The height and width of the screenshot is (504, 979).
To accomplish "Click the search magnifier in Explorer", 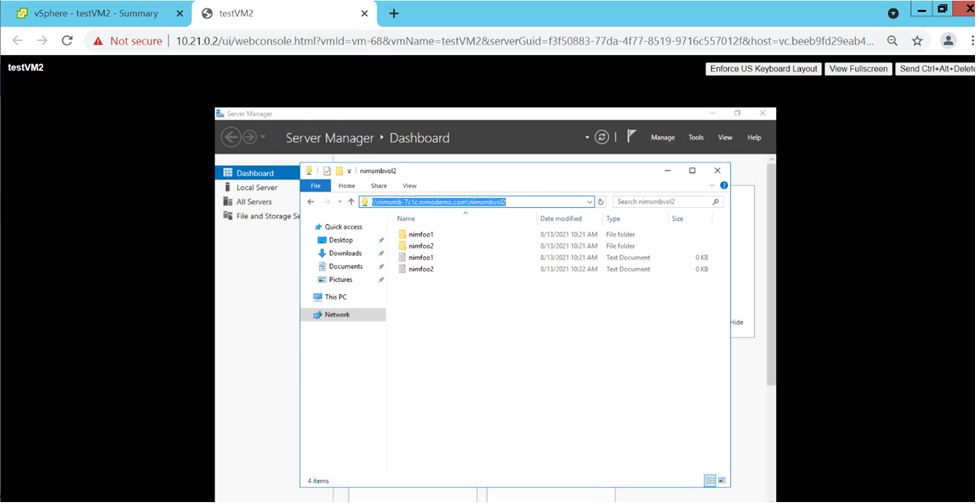I will coord(716,202).
